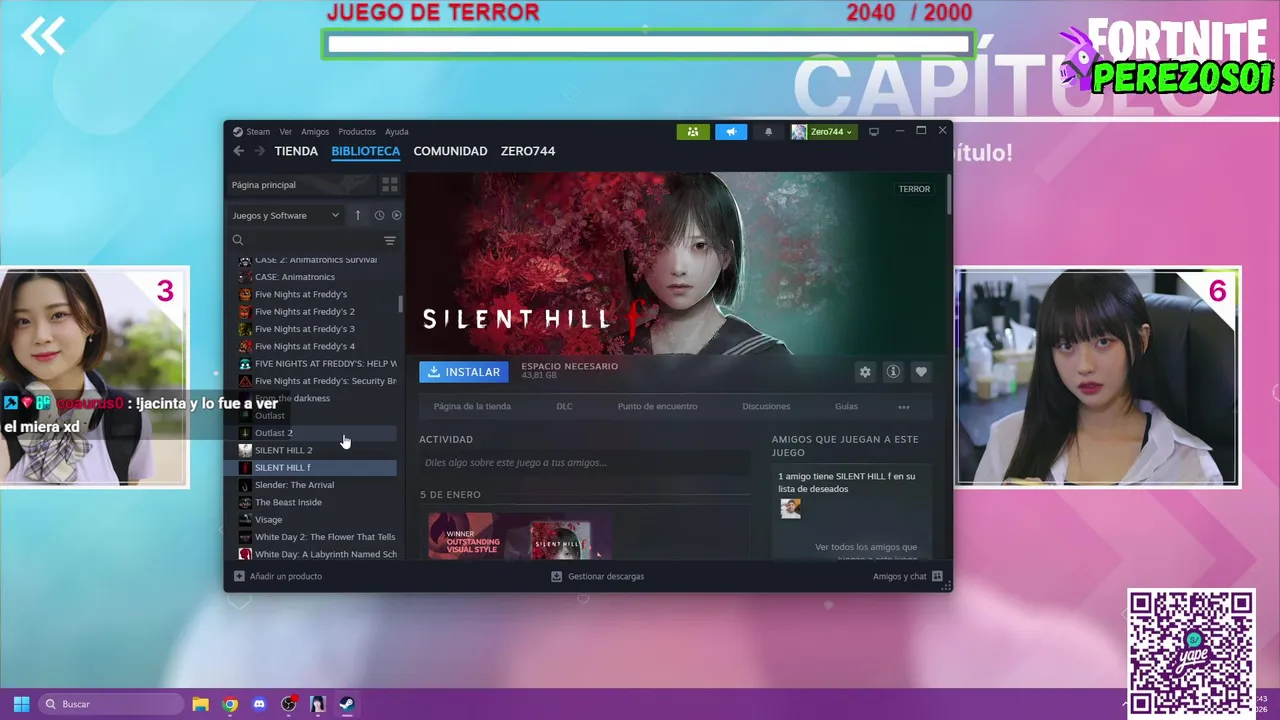Select Five Nights at Freddy's 4
1280x720 pixels.
point(304,347)
